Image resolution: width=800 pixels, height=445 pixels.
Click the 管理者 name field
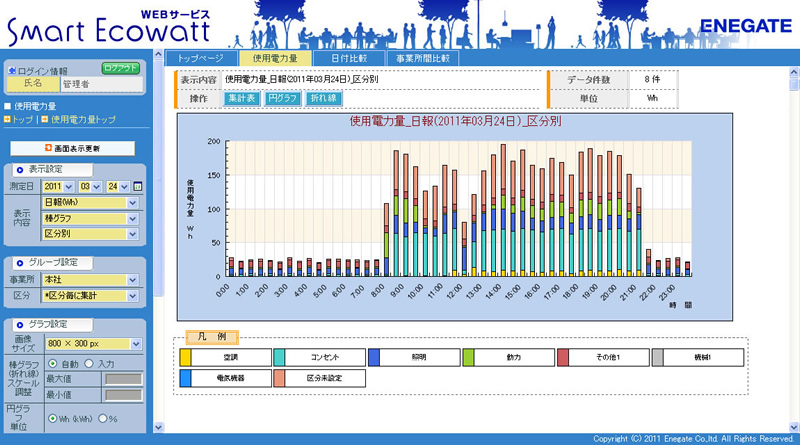click(102, 84)
